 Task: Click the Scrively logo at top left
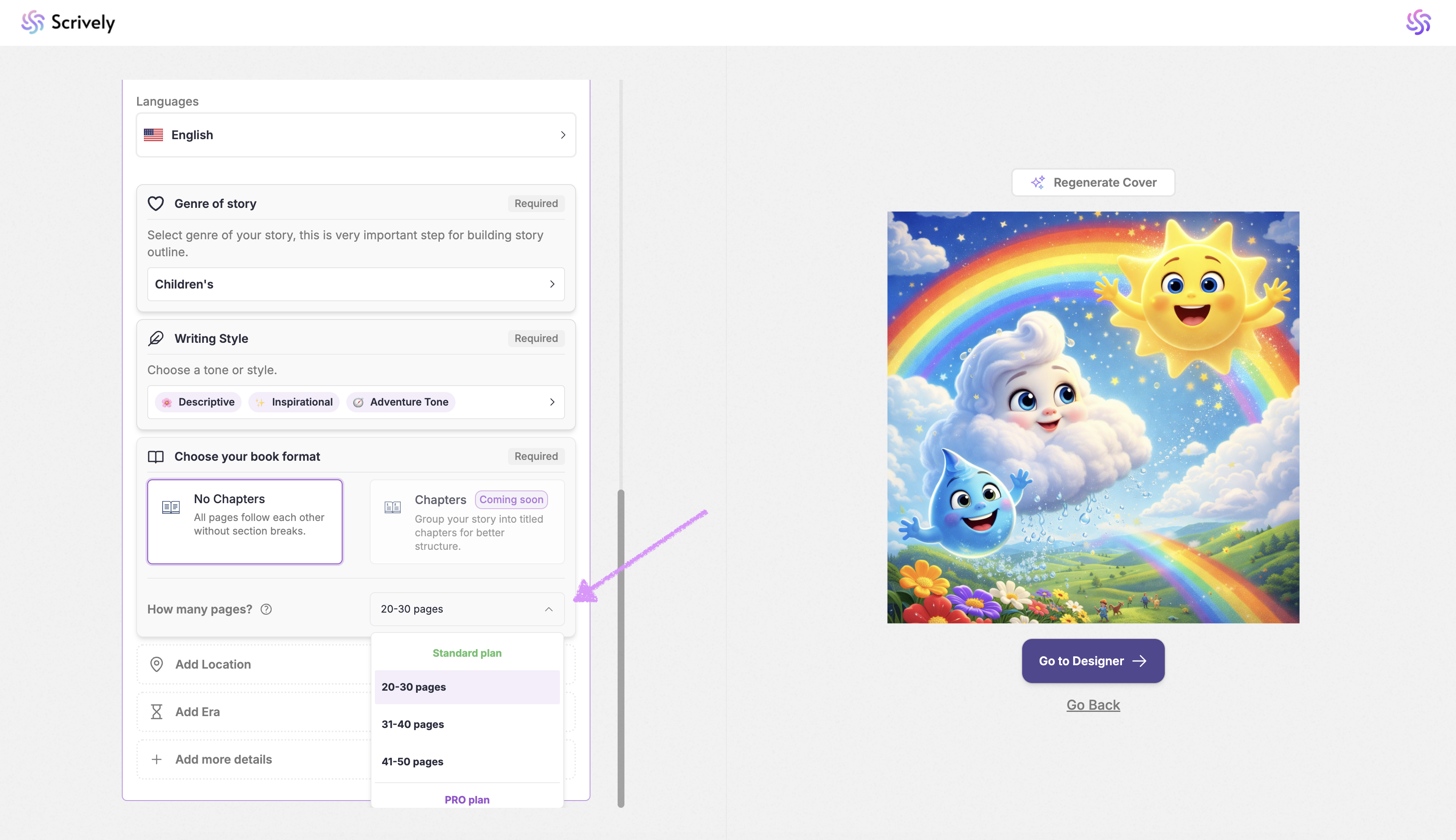(x=68, y=22)
